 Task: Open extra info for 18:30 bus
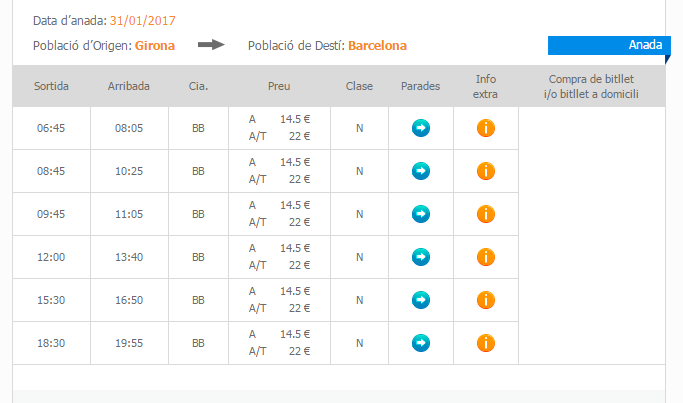[x=485, y=343]
